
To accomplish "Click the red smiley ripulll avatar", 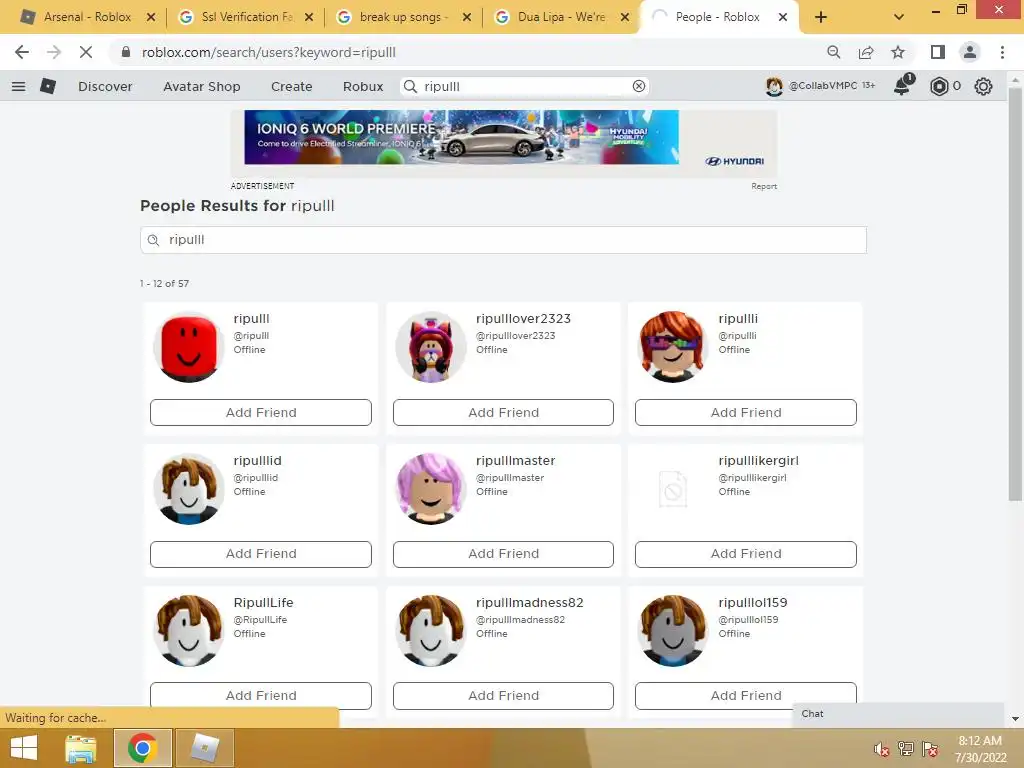I will click(189, 347).
